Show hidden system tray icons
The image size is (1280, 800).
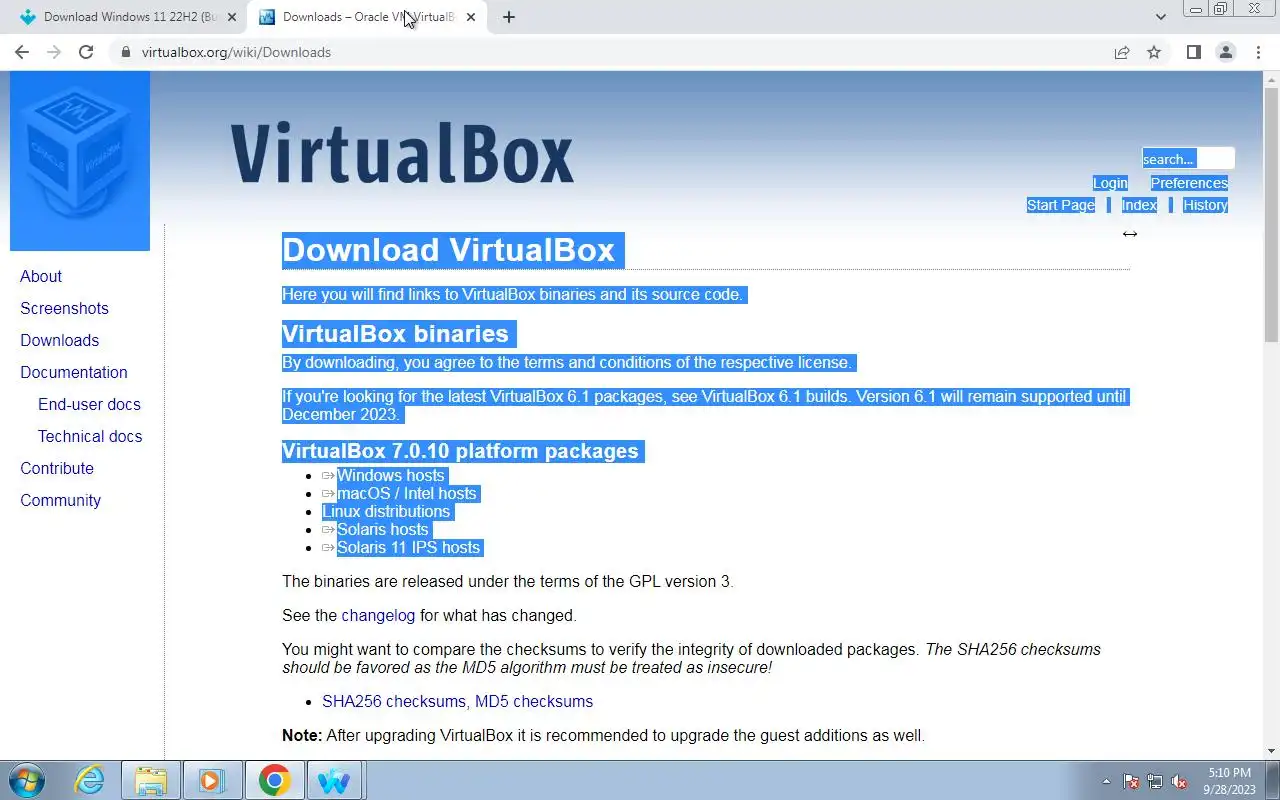tap(1106, 781)
